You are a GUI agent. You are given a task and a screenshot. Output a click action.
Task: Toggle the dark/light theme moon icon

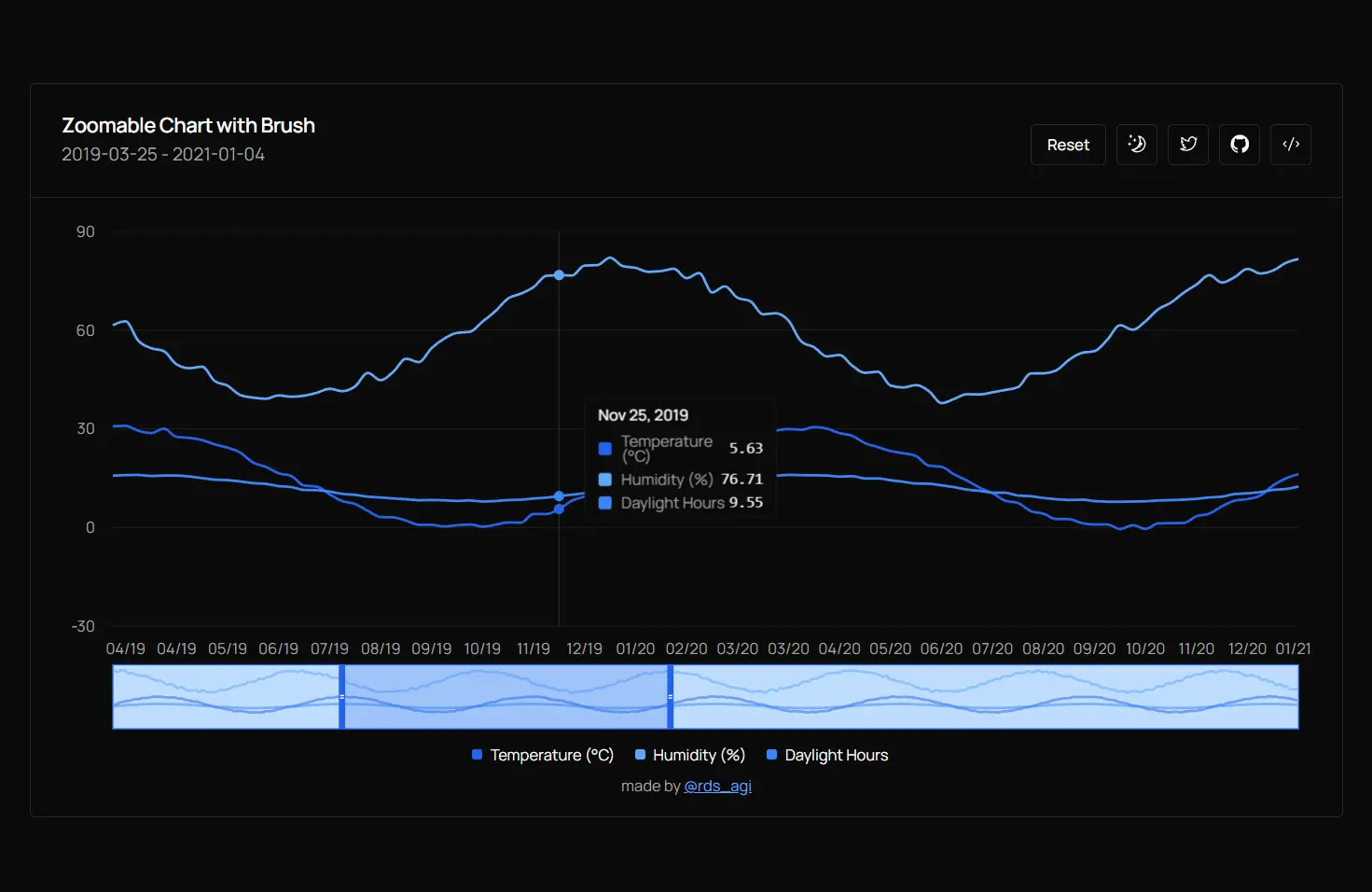point(1136,145)
